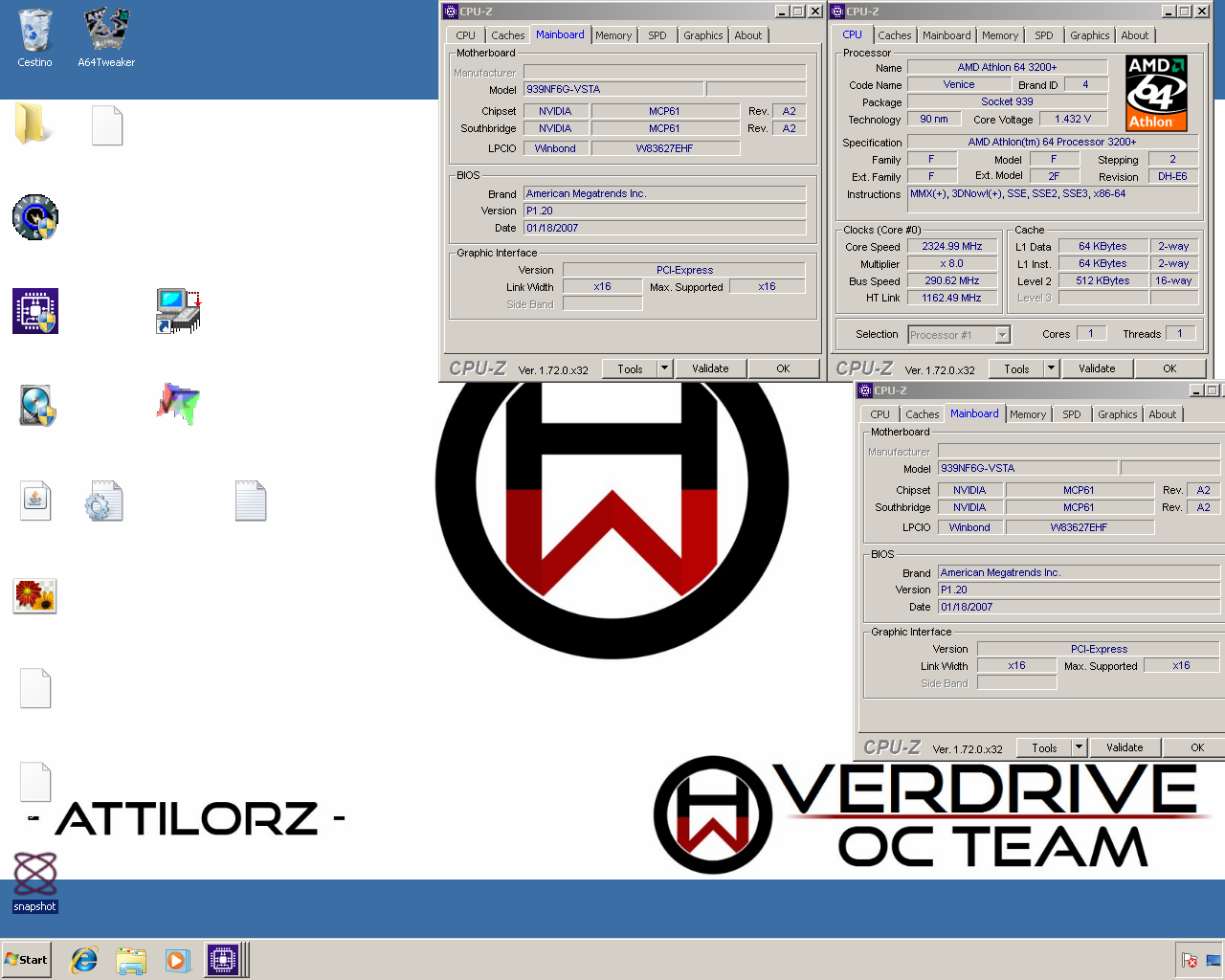Select the yellow folder icon on the desktop
The width and height of the screenshot is (1225, 980).
pos(34,124)
